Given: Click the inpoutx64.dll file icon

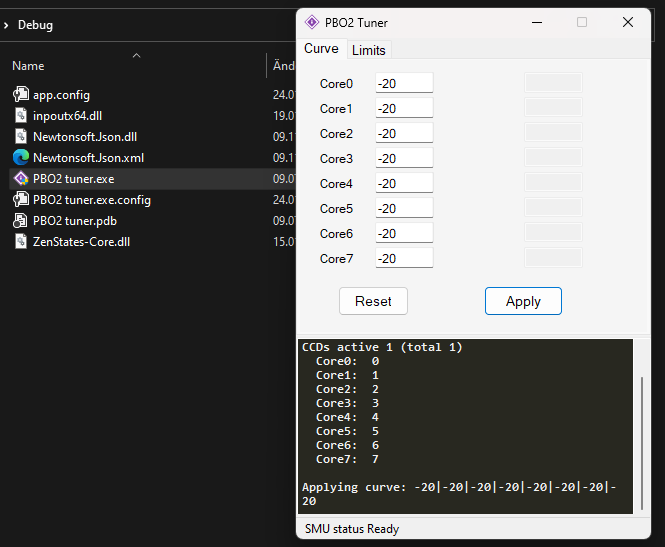Looking at the screenshot, I should [21, 115].
